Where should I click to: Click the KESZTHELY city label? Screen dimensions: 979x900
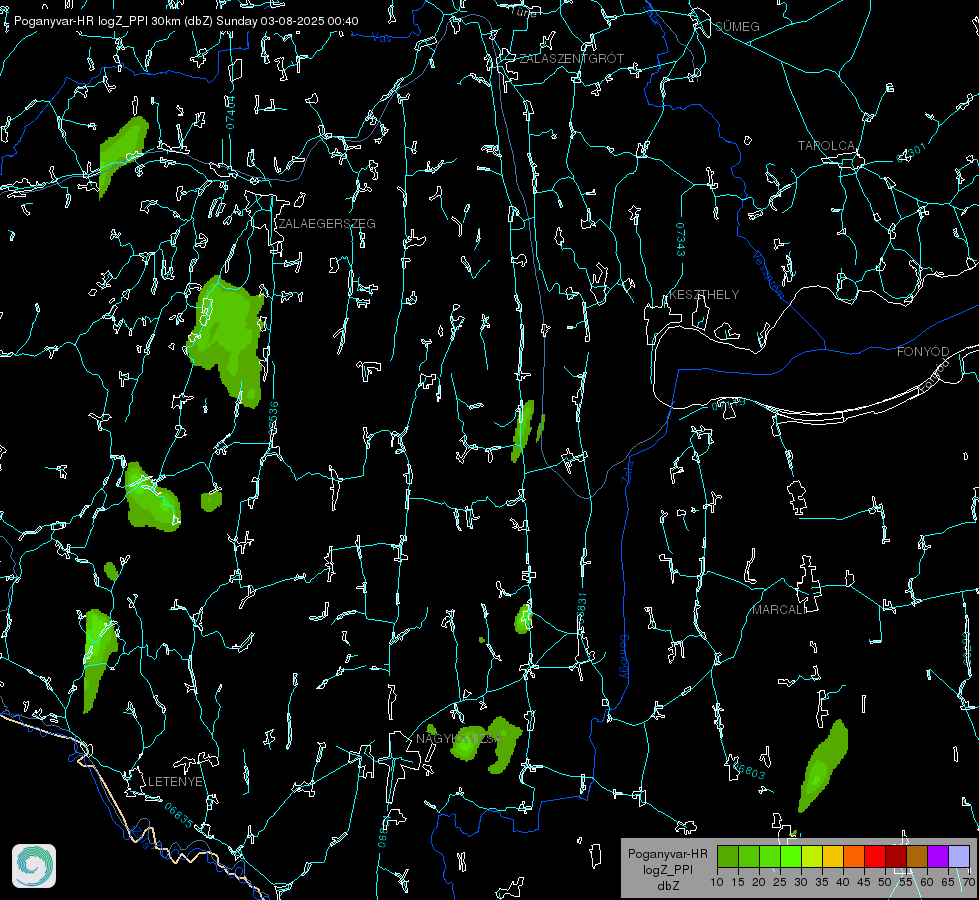[704, 295]
